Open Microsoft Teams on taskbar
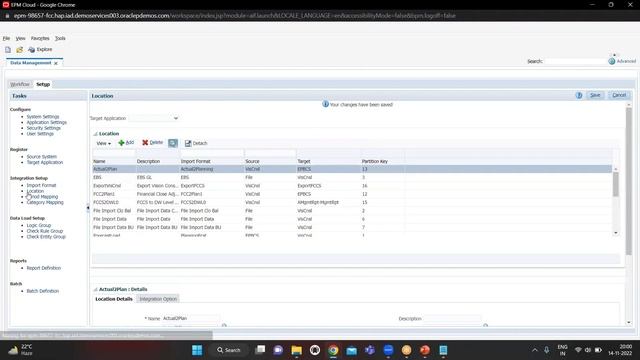 [370, 350]
